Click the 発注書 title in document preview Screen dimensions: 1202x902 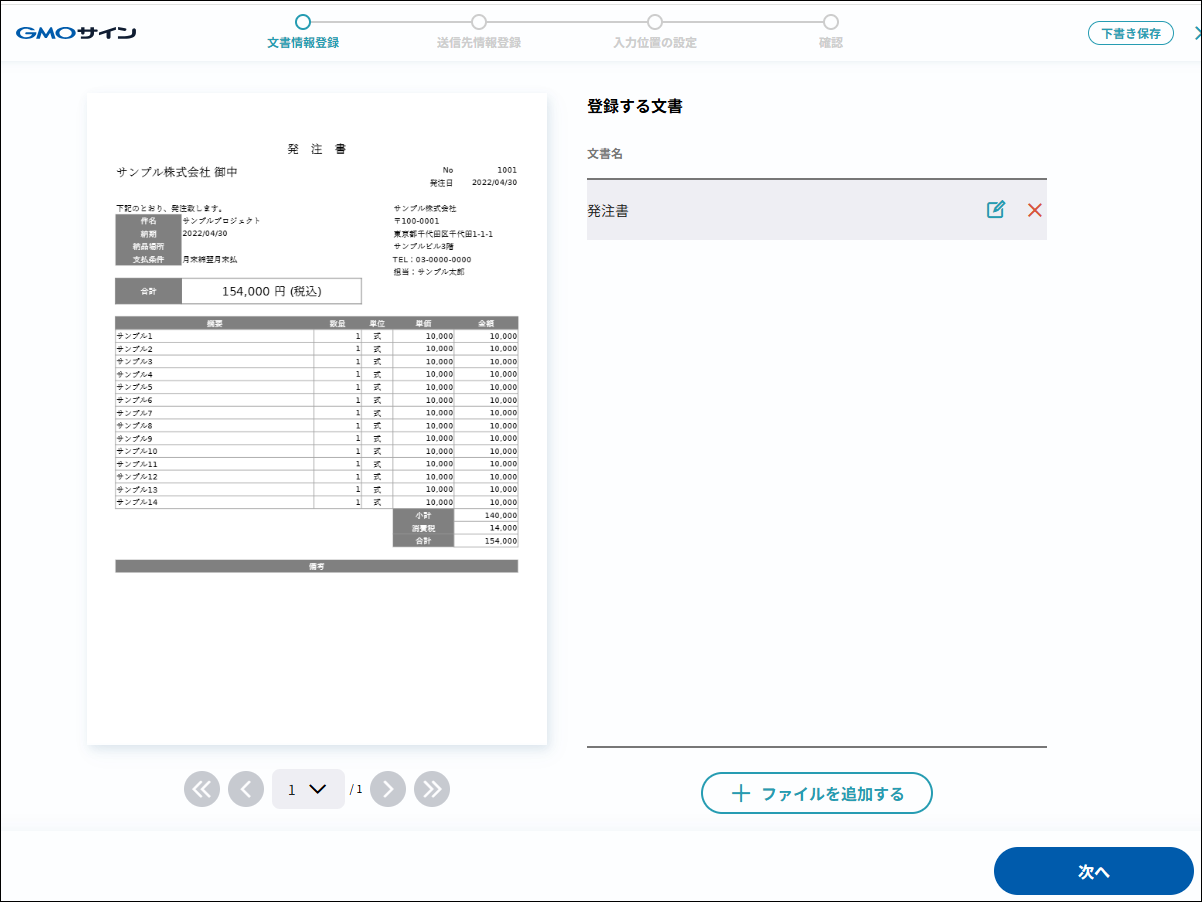(317, 149)
